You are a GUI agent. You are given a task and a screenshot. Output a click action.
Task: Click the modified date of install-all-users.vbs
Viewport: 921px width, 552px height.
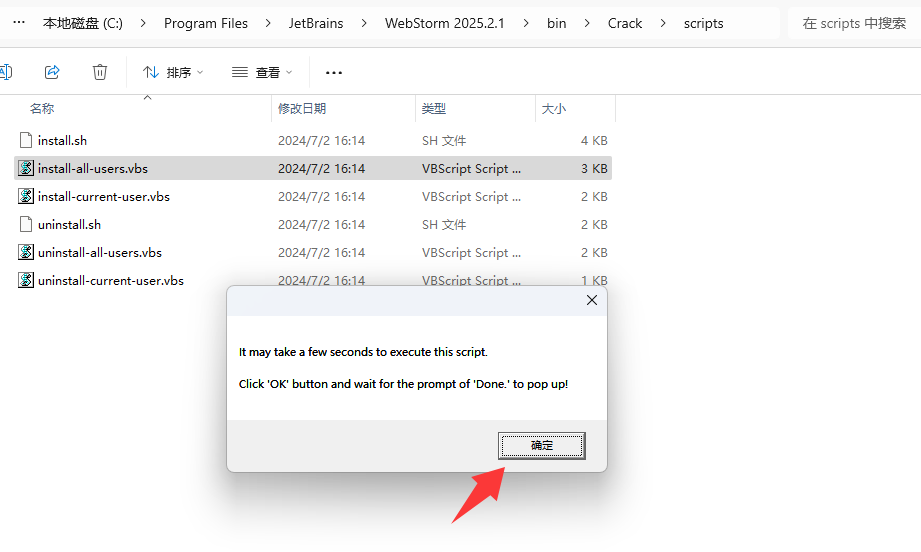(321, 169)
